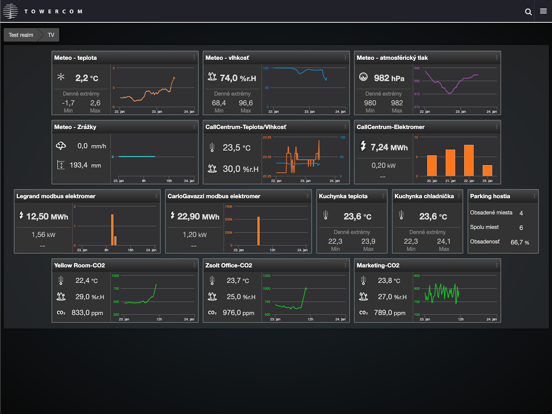Click the 12,50 MWh energy value
This screenshot has width=552, height=414.
click(47, 217)
